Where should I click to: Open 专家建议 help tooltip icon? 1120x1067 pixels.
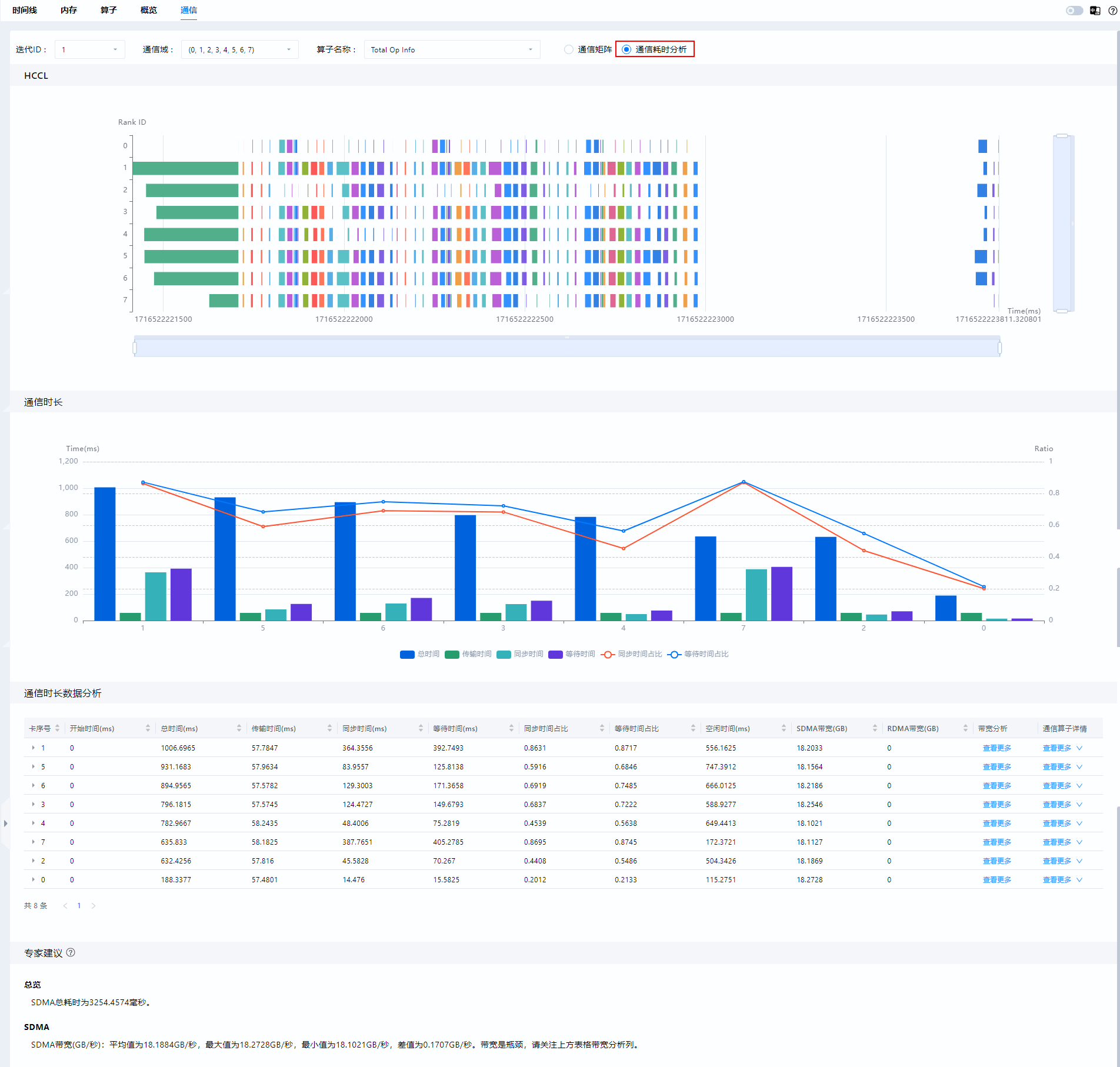[71, 952]
